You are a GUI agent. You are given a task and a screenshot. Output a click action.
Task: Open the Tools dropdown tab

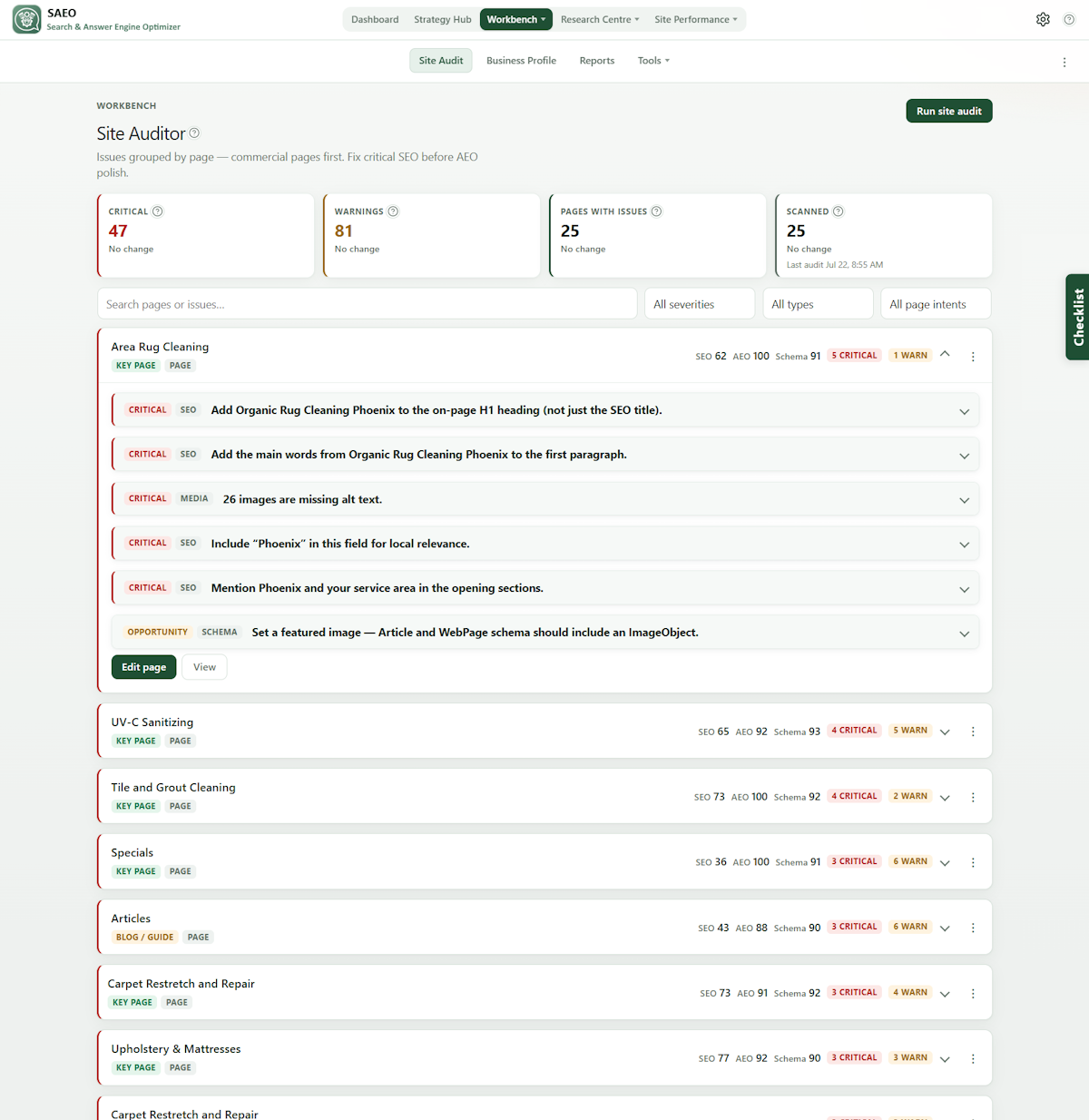tap(653, 61)
